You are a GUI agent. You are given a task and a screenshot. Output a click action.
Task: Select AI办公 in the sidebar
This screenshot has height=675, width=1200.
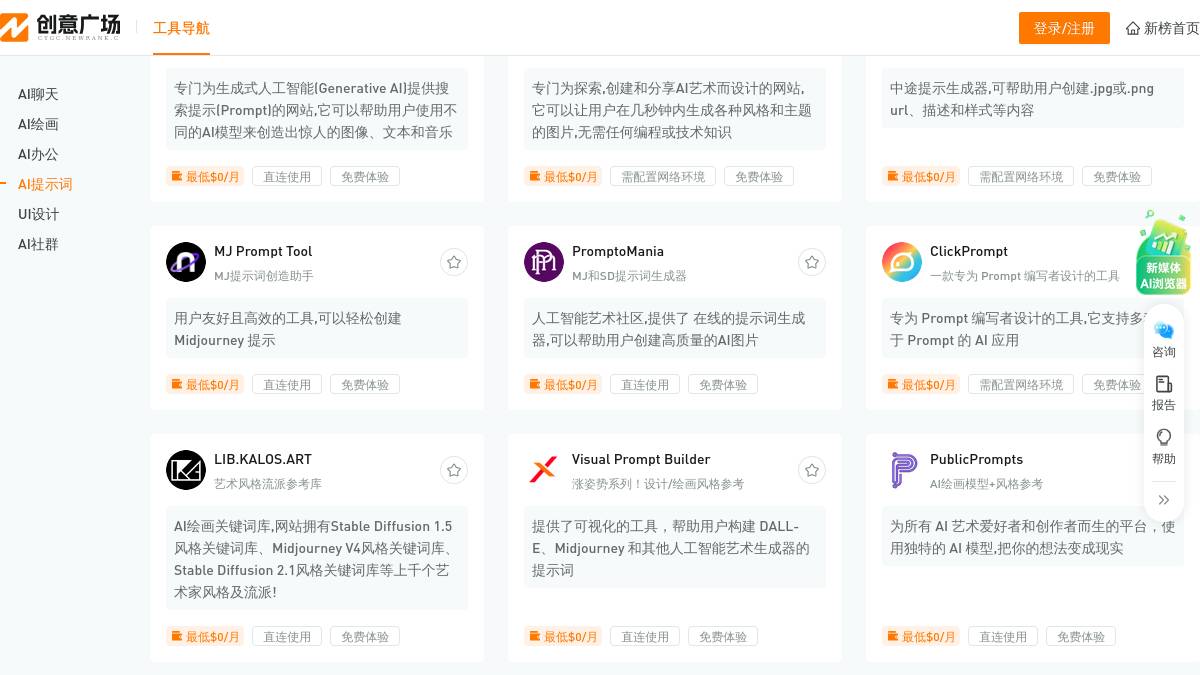38,154
